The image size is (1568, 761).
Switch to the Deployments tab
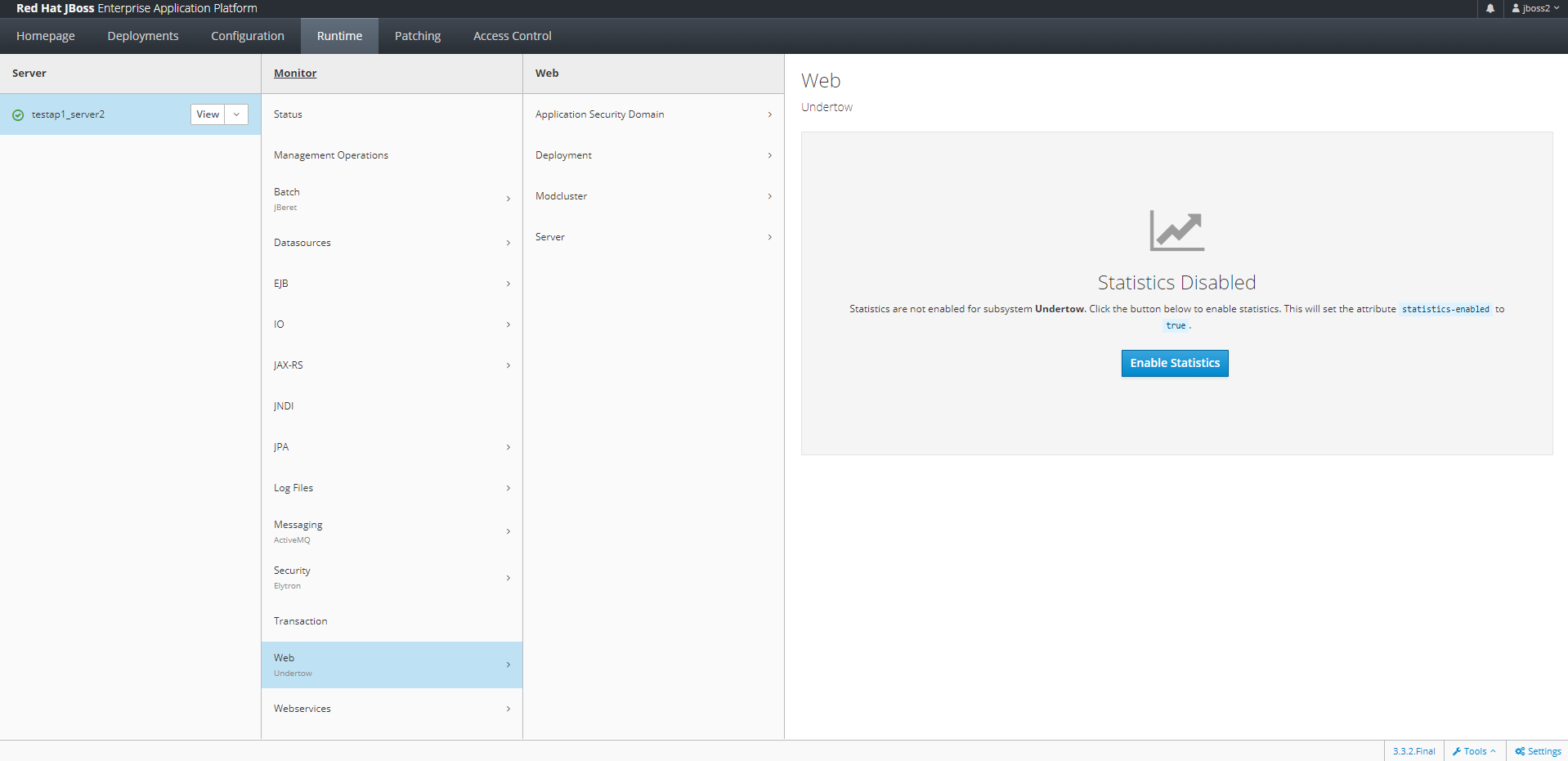[x=143, y=36]
